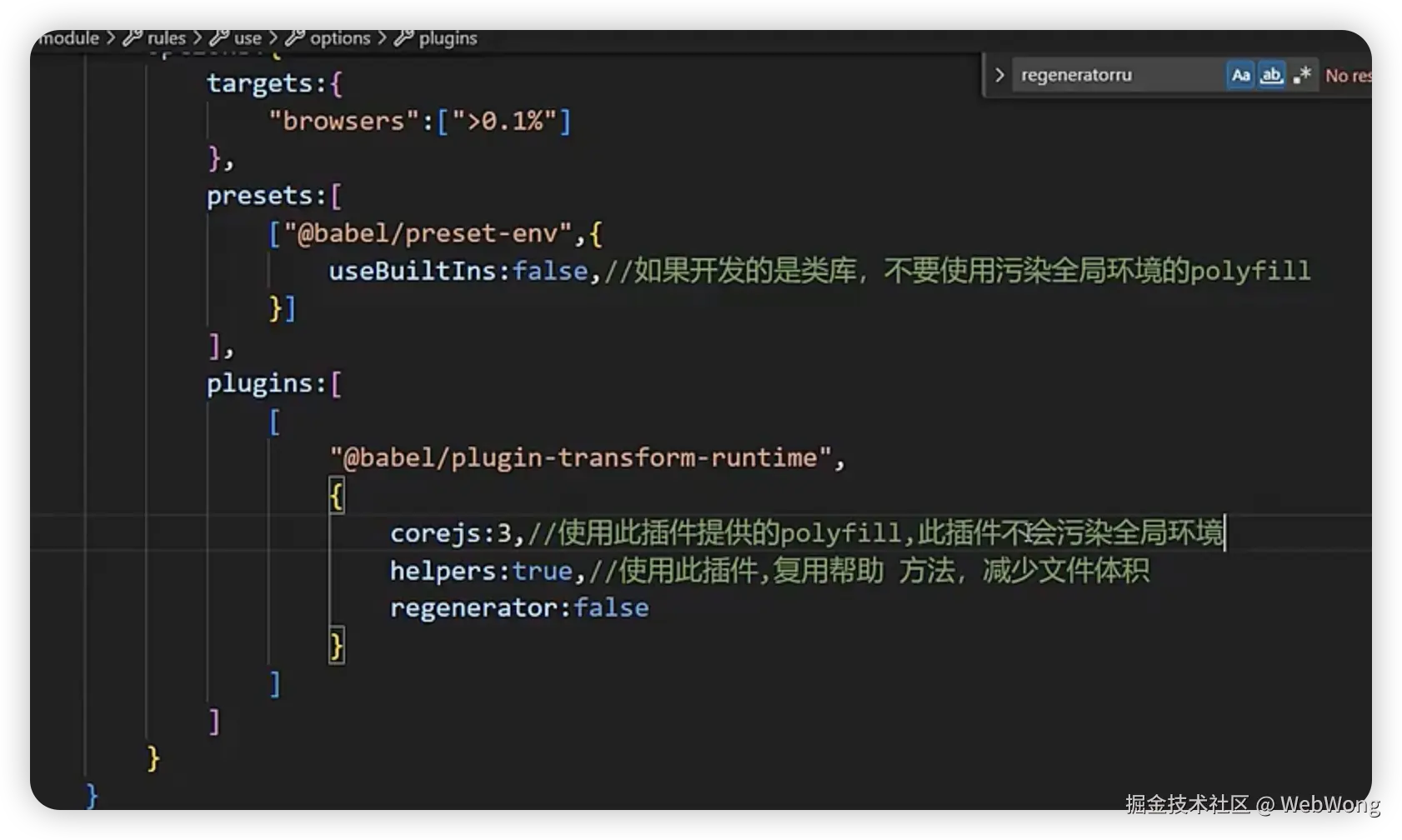This screenshot has width=1402, height=840.
Task: Click the false value after useBuiltIns
Action: click(549, 271)
